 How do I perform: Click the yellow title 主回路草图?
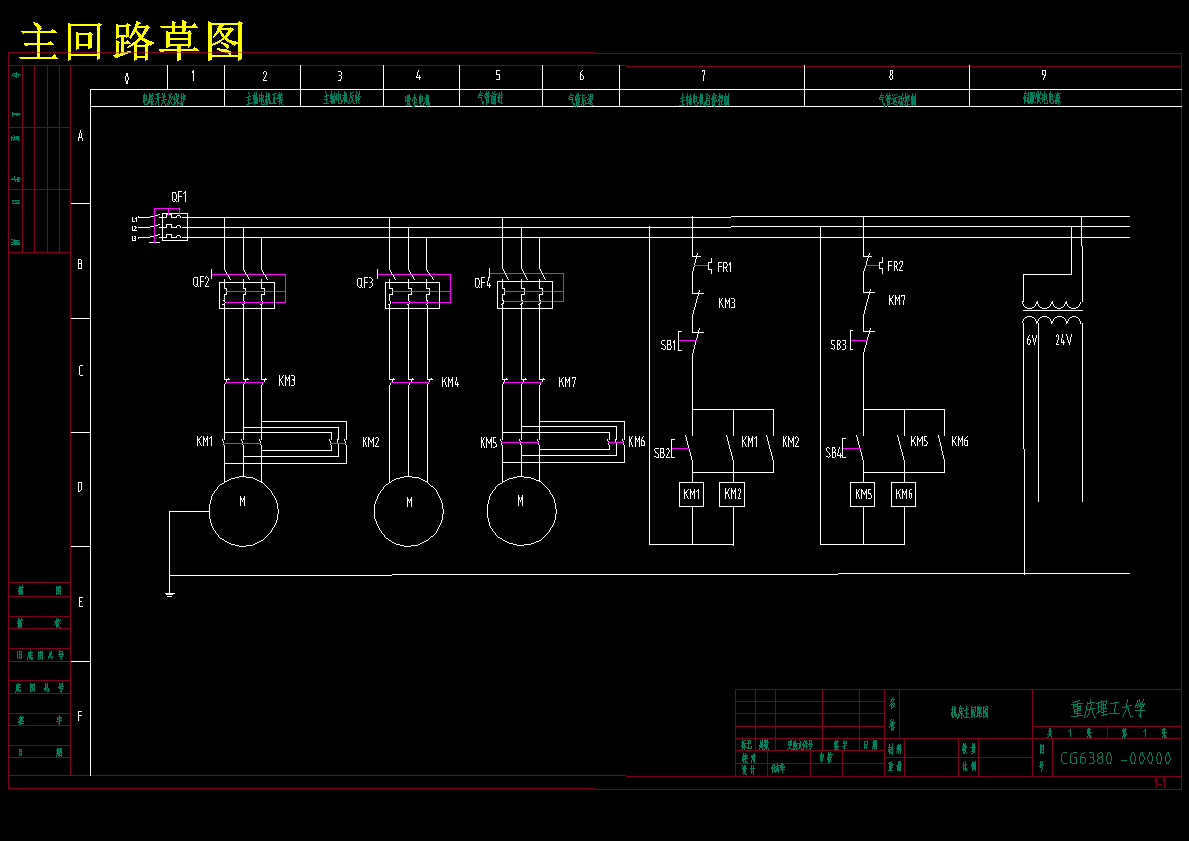point(132,41)
